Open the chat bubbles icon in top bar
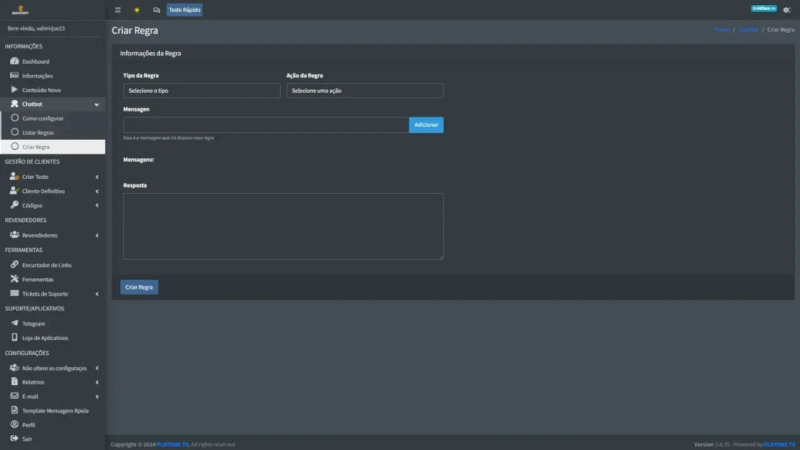 click(x=156, y=10)
